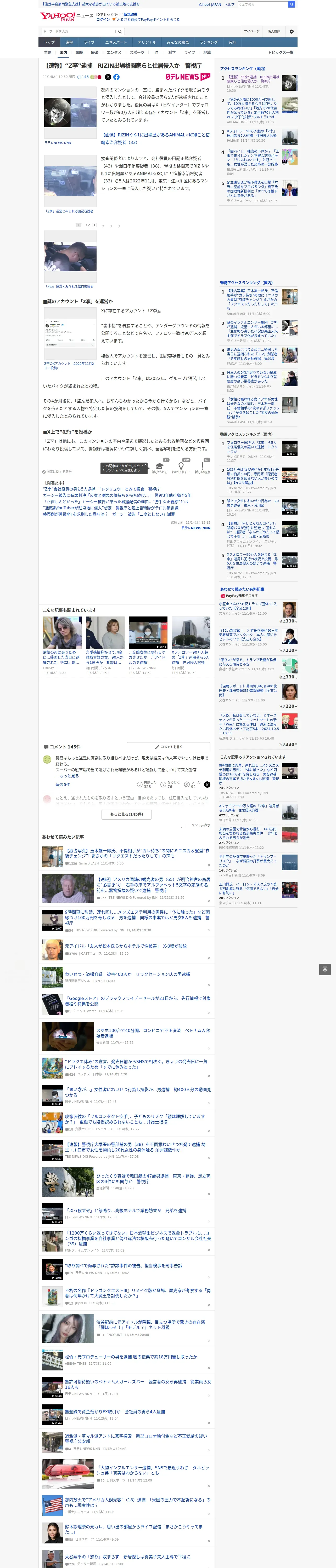The height and width of the screenshot is (1568, 336).
Task: Click inside the キーワードを入力 search field
Action: point(79,32)
